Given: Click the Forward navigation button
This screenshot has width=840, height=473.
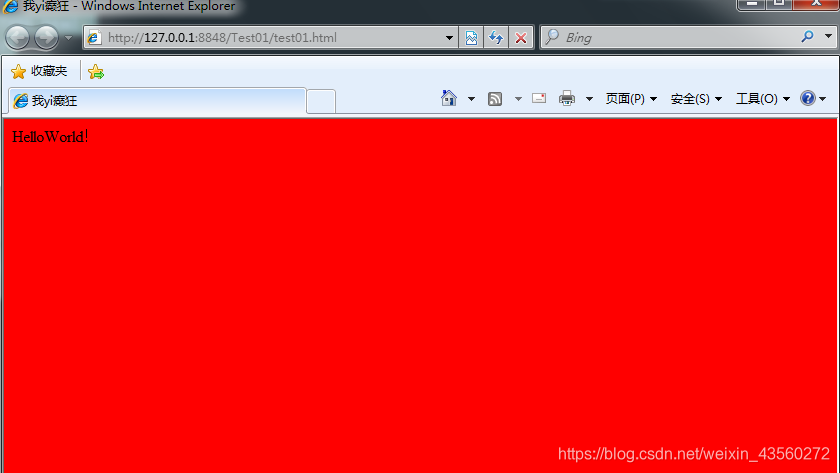Looking at the screenshot, I should pyautogui.click(x=47, y=38).
